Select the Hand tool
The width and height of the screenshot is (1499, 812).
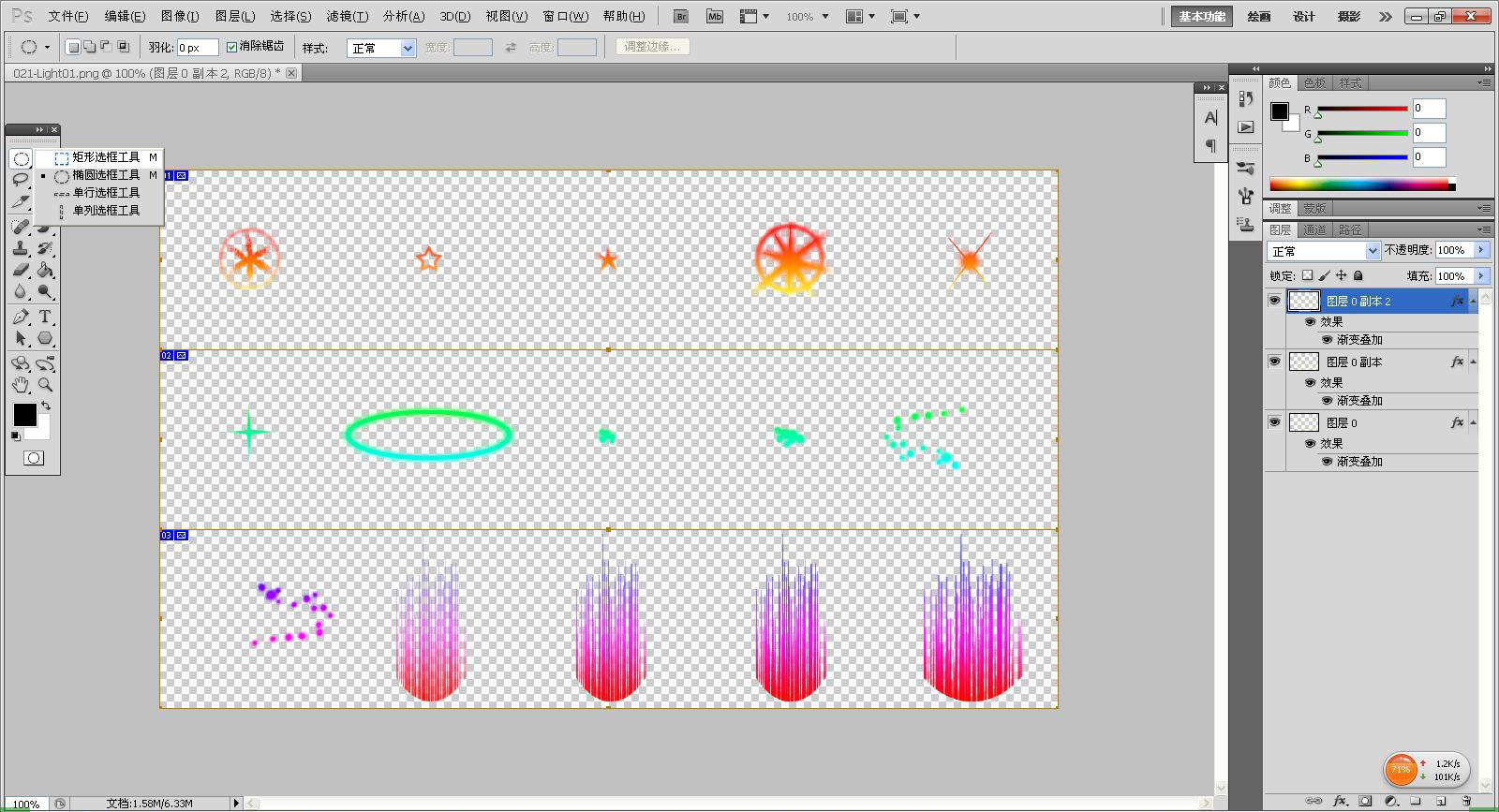pyautogui.click(x=21, y=385)
